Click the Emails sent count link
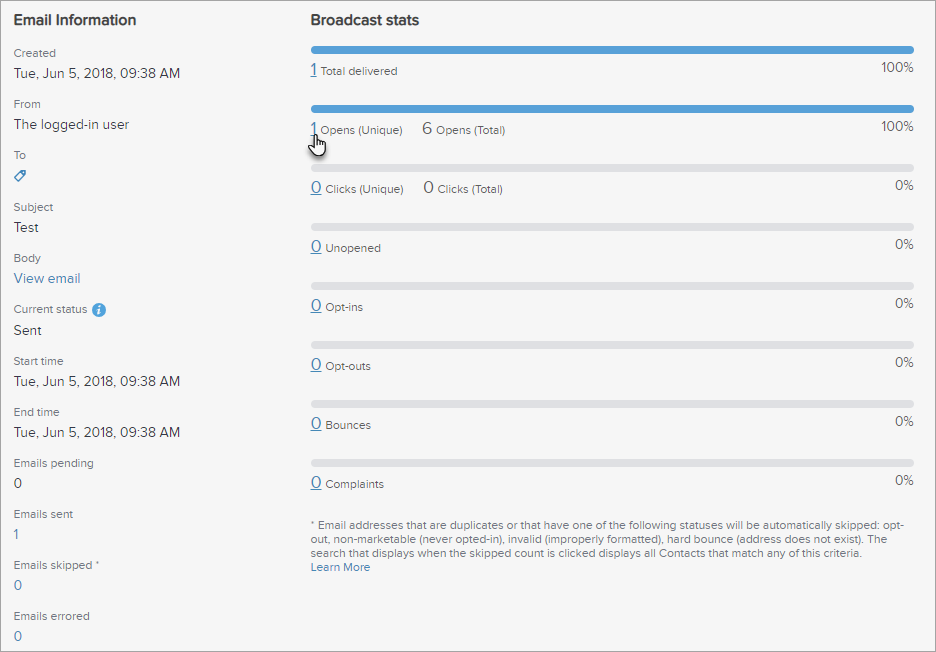 coord(16,534)
